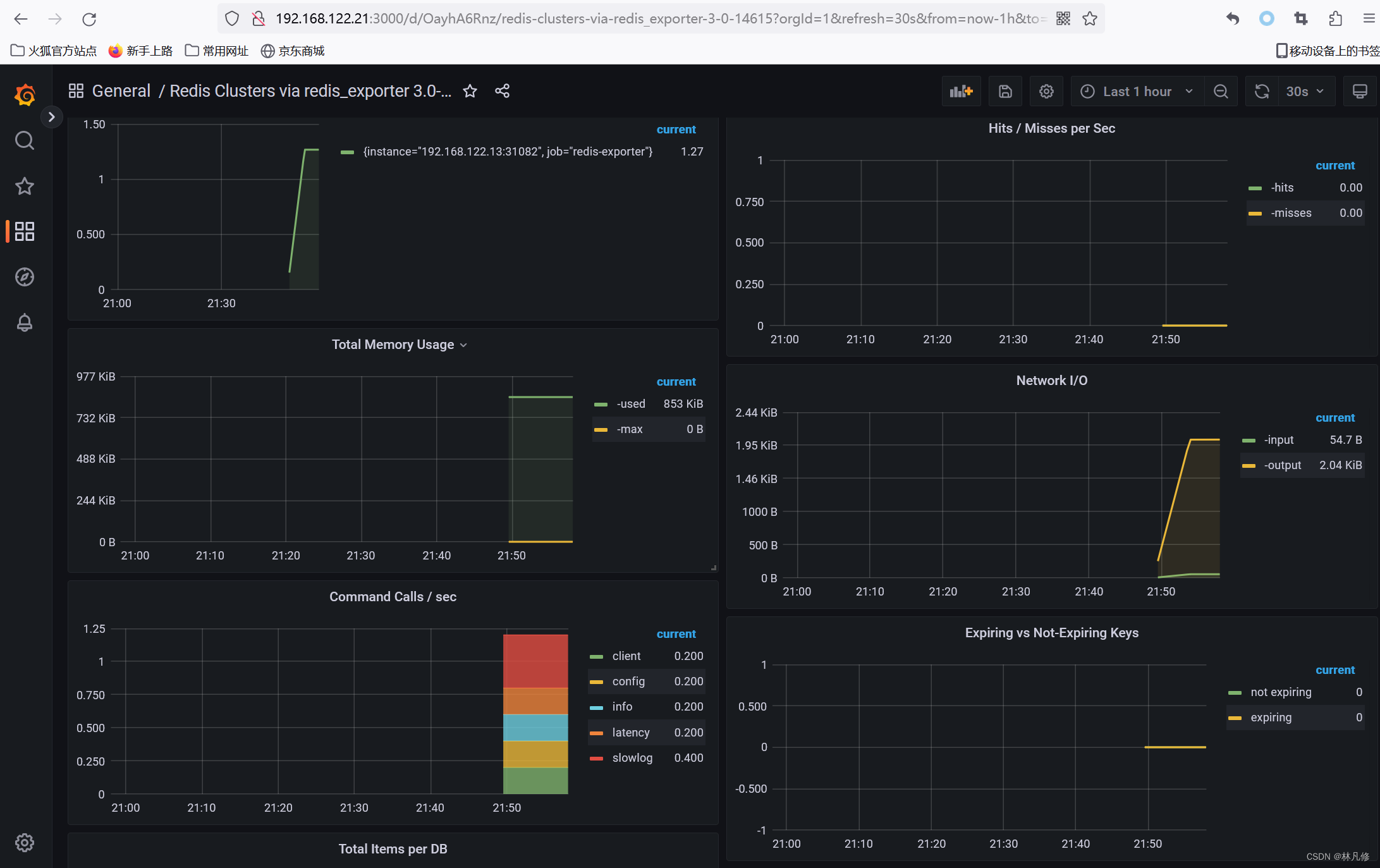
Task: Open the Command Calls / sec panel title
Action: (x=393, y=597)
